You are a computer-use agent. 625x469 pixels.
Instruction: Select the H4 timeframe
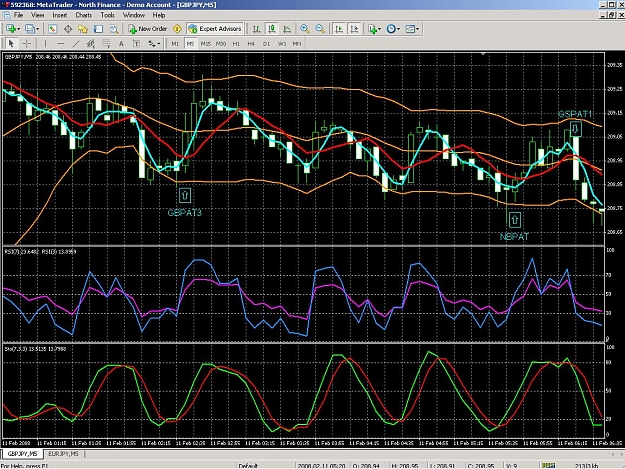coord(251,43)
